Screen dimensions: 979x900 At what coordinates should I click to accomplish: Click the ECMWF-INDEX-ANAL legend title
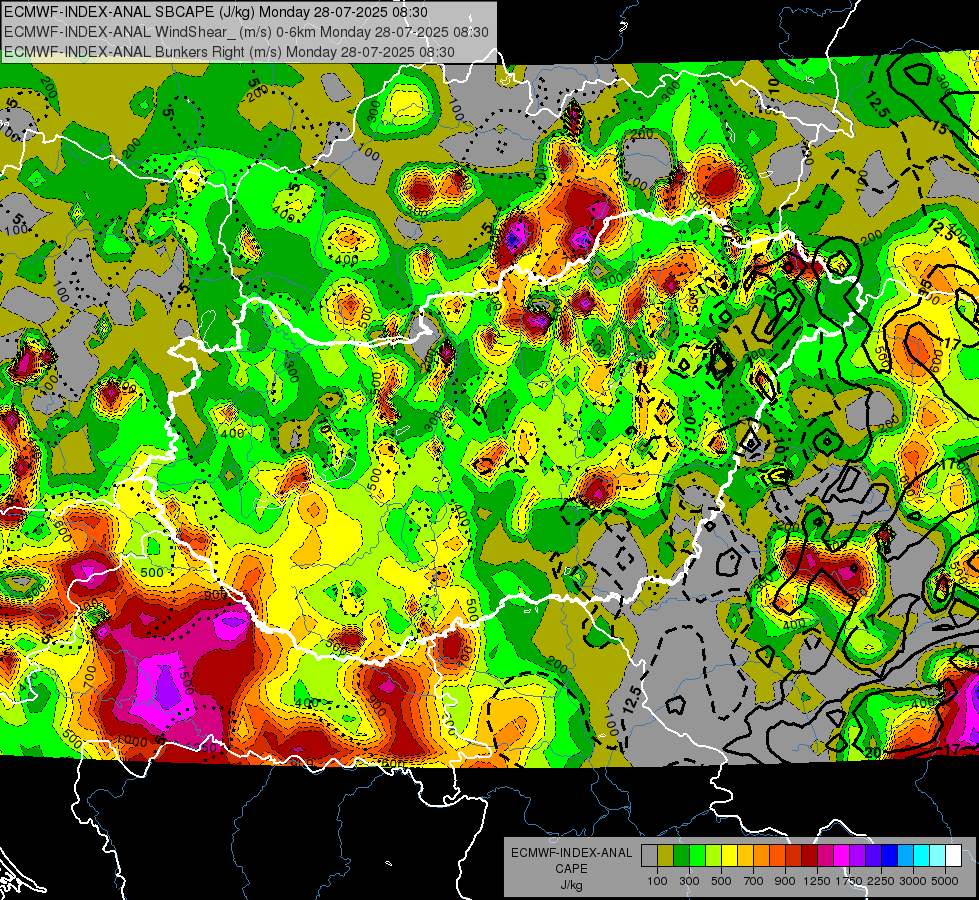(571, 853)
